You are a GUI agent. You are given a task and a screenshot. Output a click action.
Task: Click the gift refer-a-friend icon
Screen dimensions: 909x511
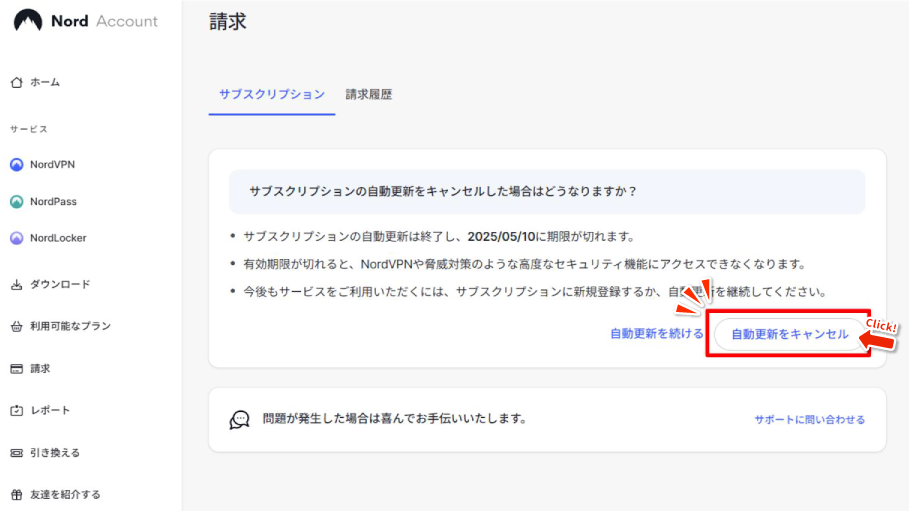(x=16, y=494)
